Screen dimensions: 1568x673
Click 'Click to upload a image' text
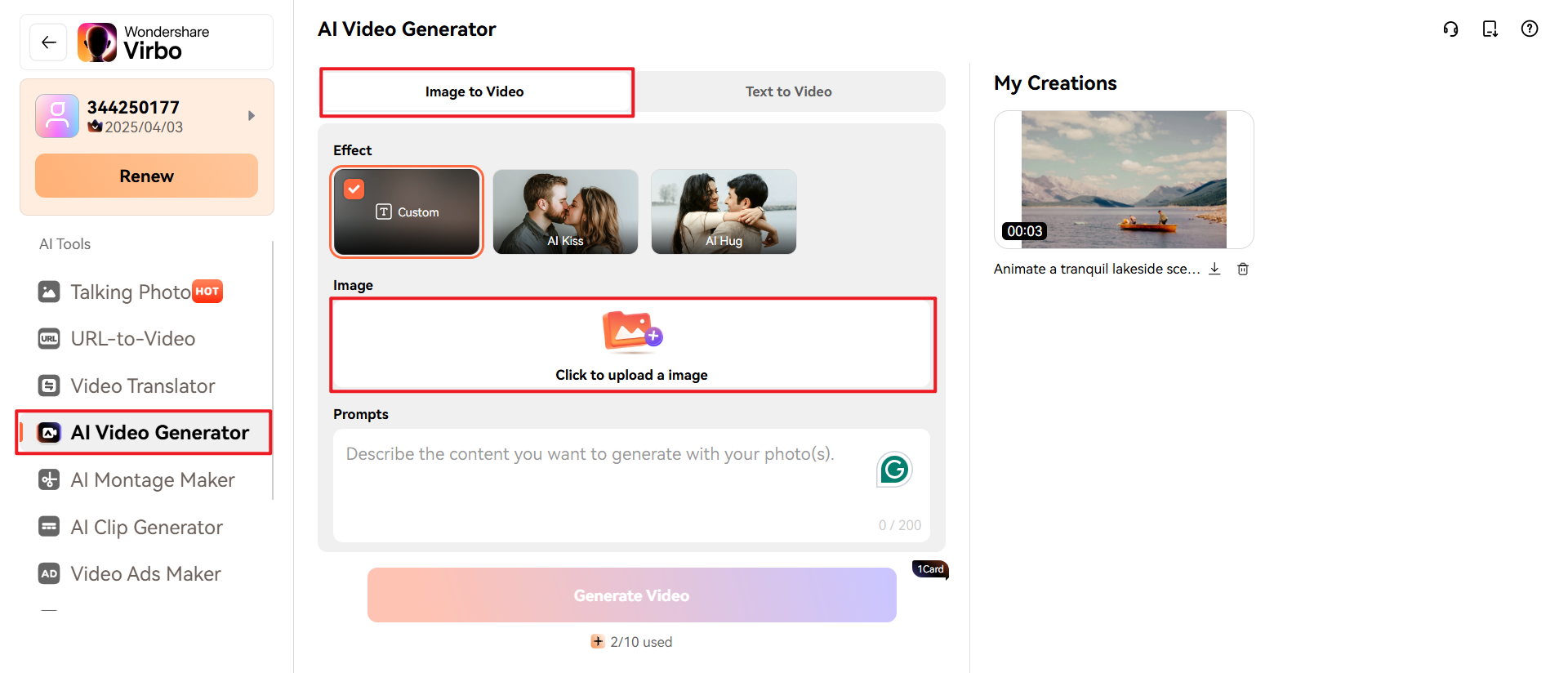point(631,375)
